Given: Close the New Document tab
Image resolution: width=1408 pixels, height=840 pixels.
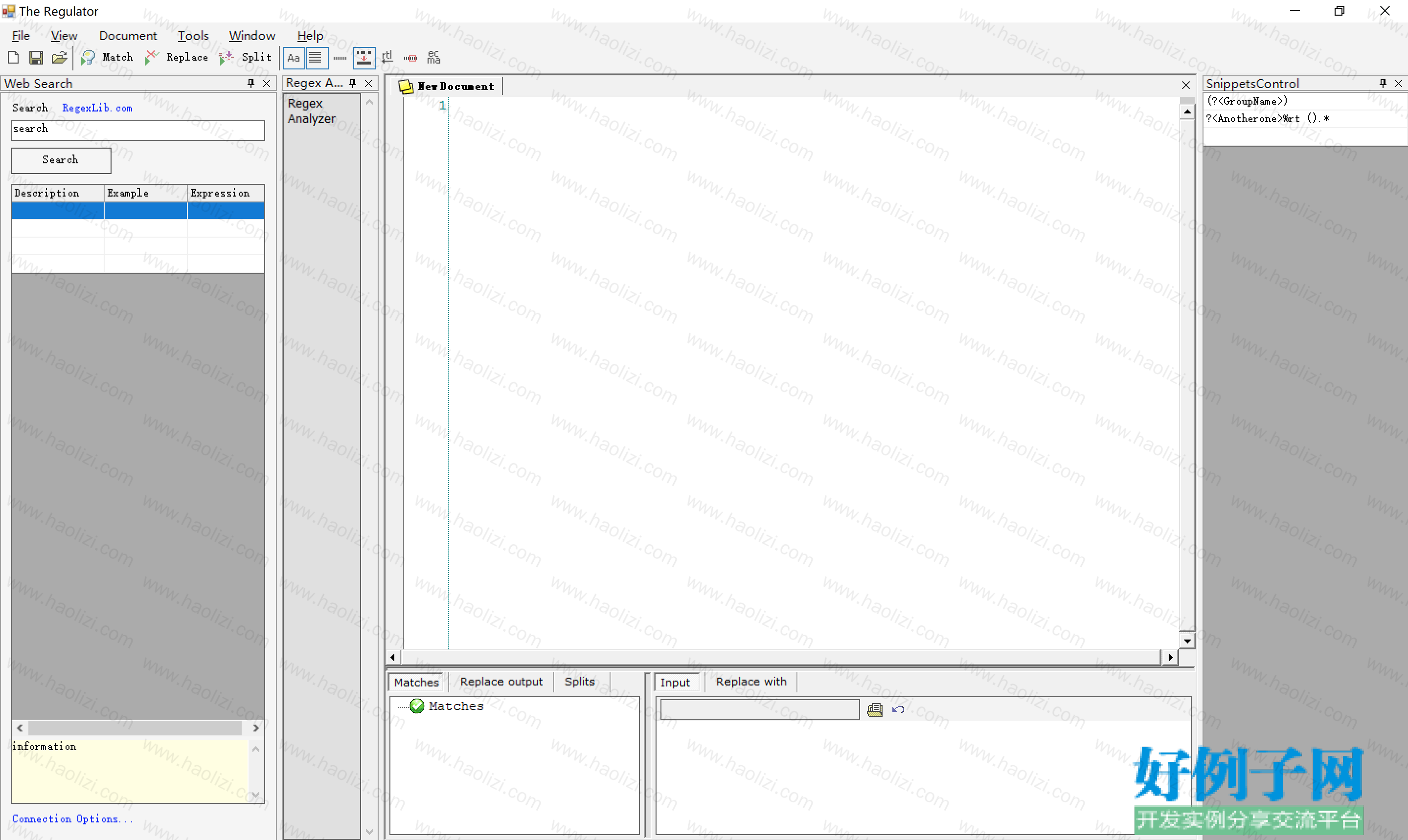Looking at the screenshot, I should coord(1186,85).
